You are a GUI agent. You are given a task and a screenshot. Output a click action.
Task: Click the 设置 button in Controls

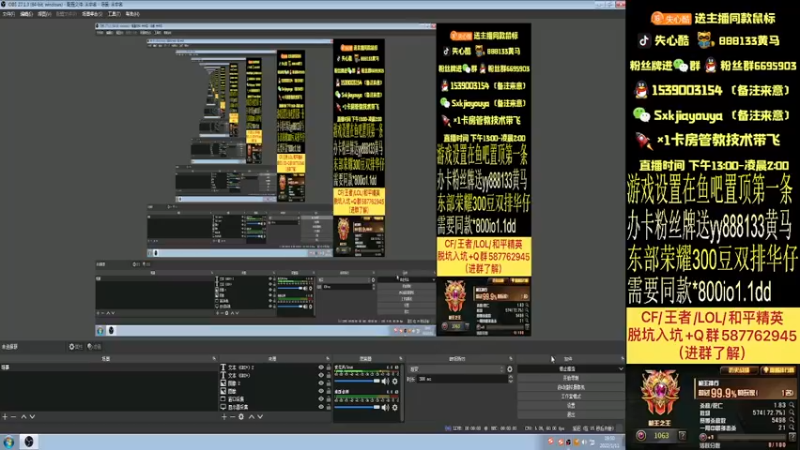click(x=571, y=406)
